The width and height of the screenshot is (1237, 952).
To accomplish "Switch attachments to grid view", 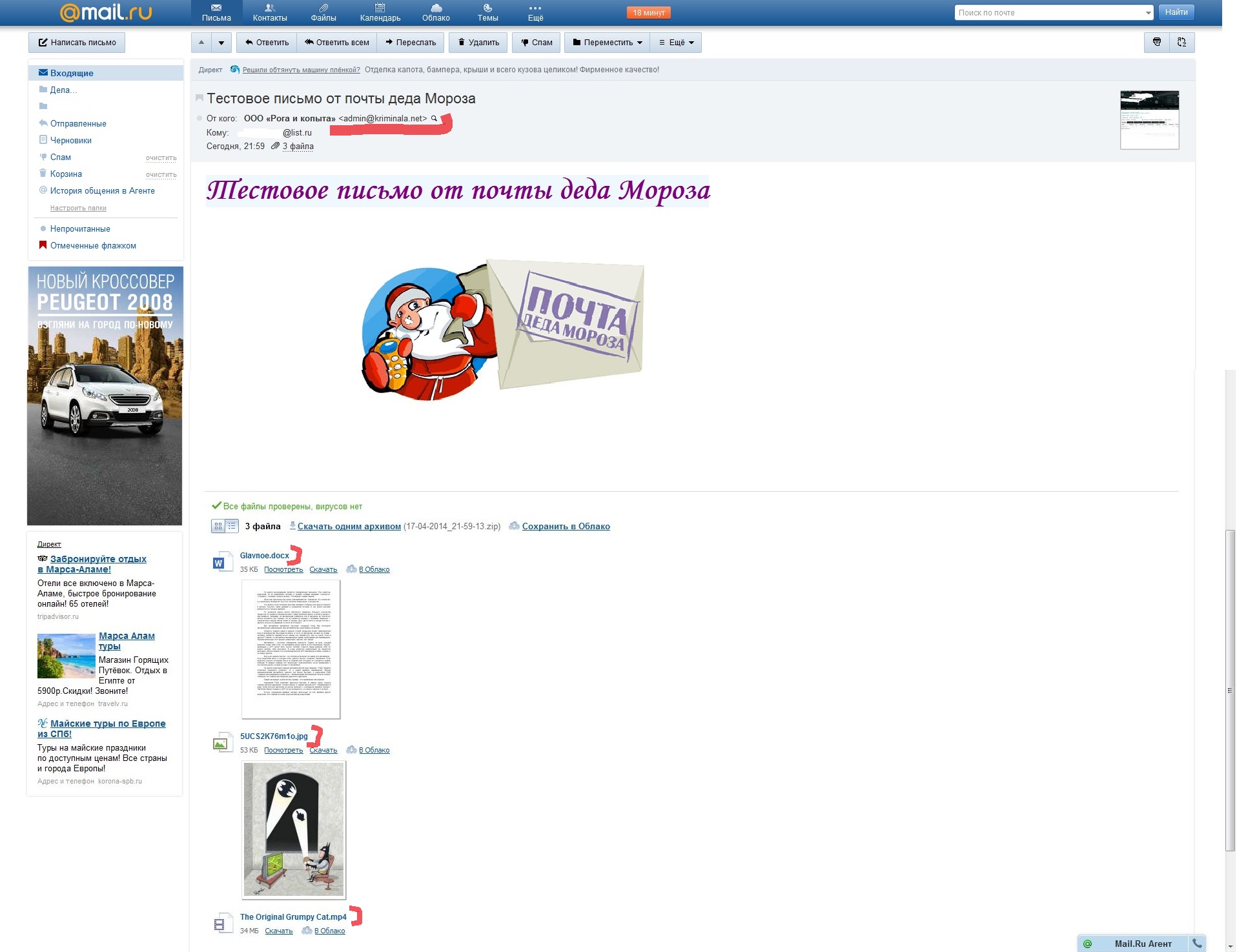I will [218, 526].
